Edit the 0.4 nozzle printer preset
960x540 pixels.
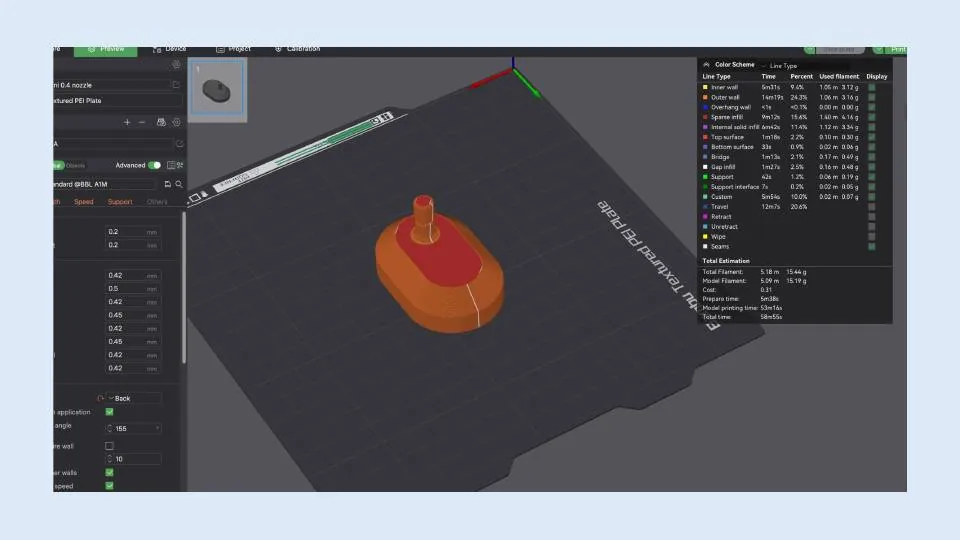pyautogui.click(x=176, y=84)
